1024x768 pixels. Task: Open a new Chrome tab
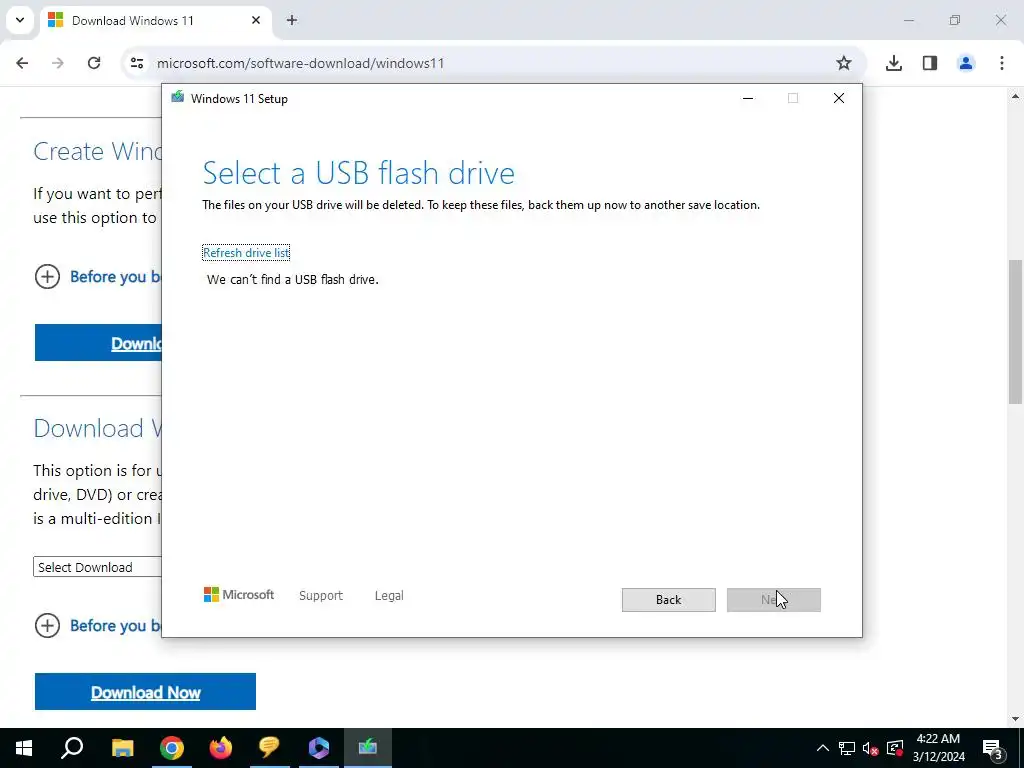[292, 20]
